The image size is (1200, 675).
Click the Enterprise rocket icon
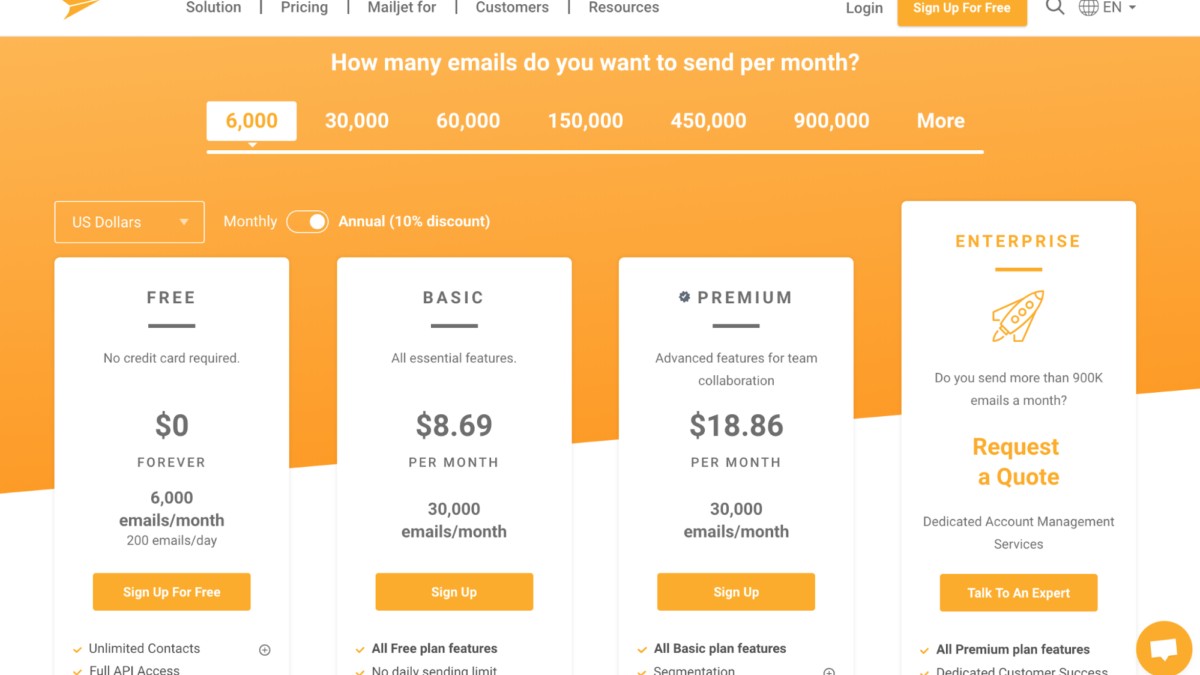(x=1018, y=316)
